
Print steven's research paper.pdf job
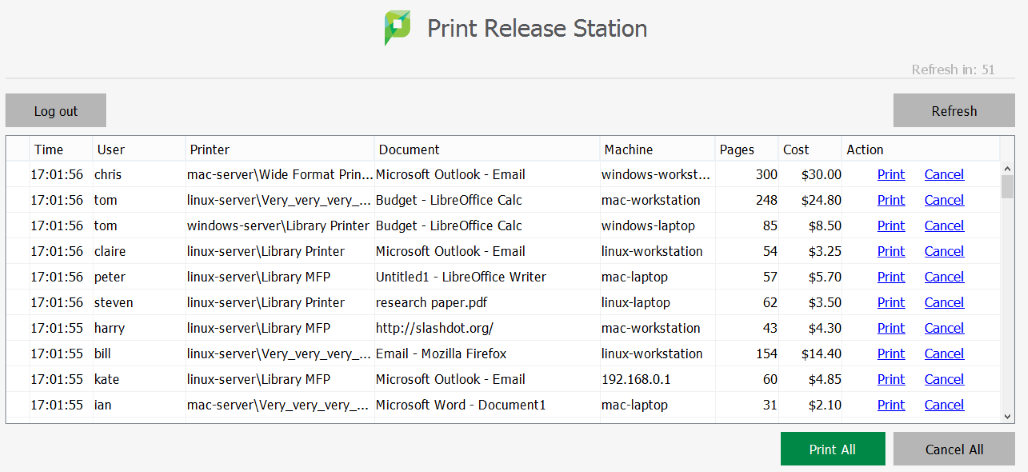(x=890, y=302)
